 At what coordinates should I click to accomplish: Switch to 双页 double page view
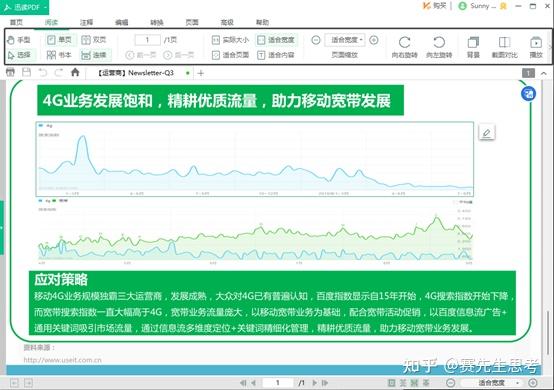pyautogui.click(x=94, y=40)
